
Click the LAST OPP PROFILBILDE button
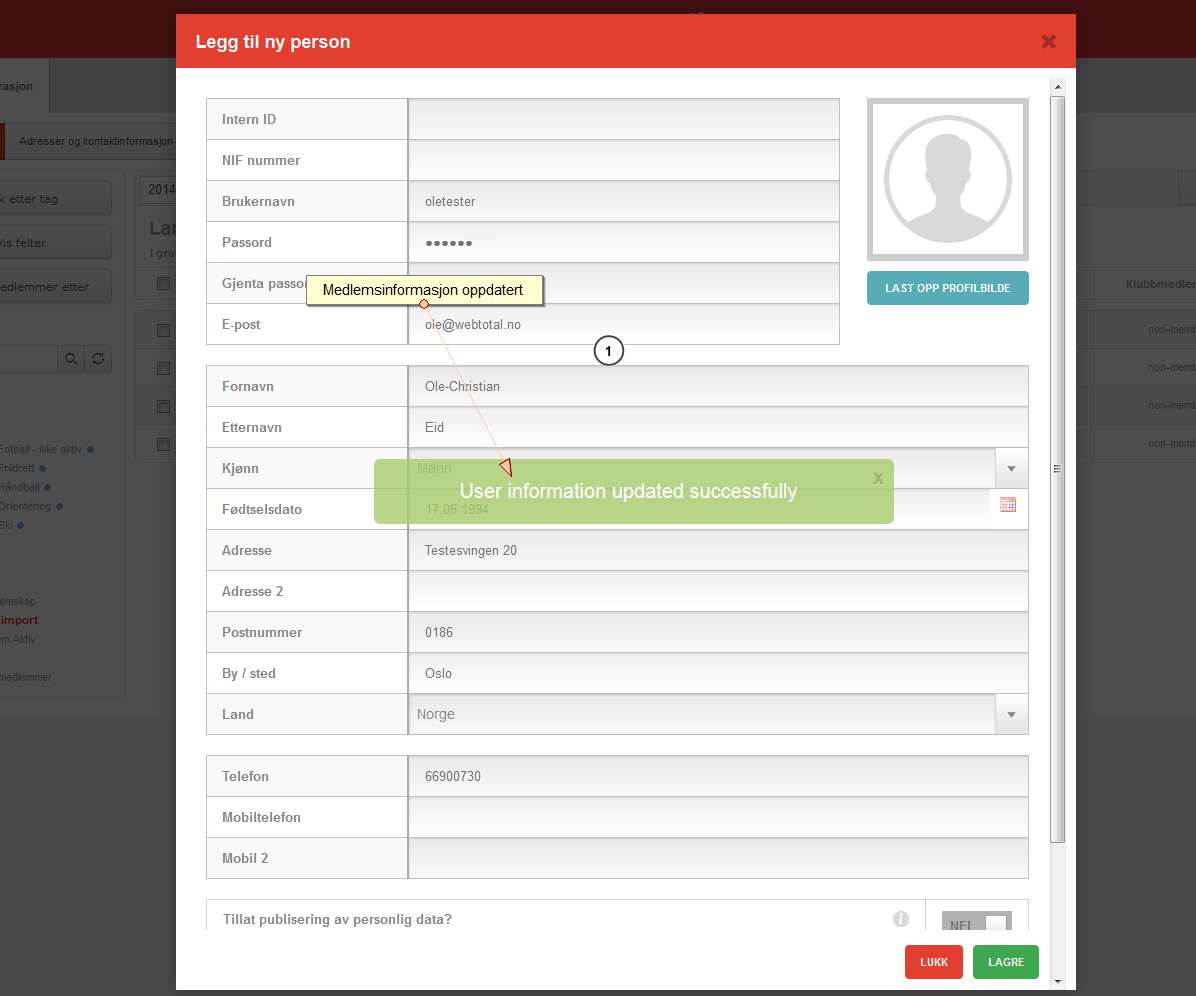pyautogui.click(x=947, y=288)
